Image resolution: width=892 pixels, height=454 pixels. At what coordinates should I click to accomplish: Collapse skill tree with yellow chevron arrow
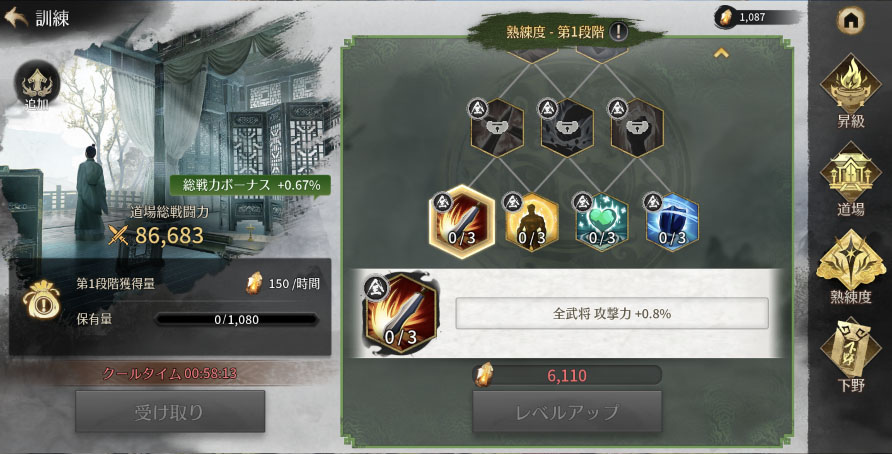721,53
